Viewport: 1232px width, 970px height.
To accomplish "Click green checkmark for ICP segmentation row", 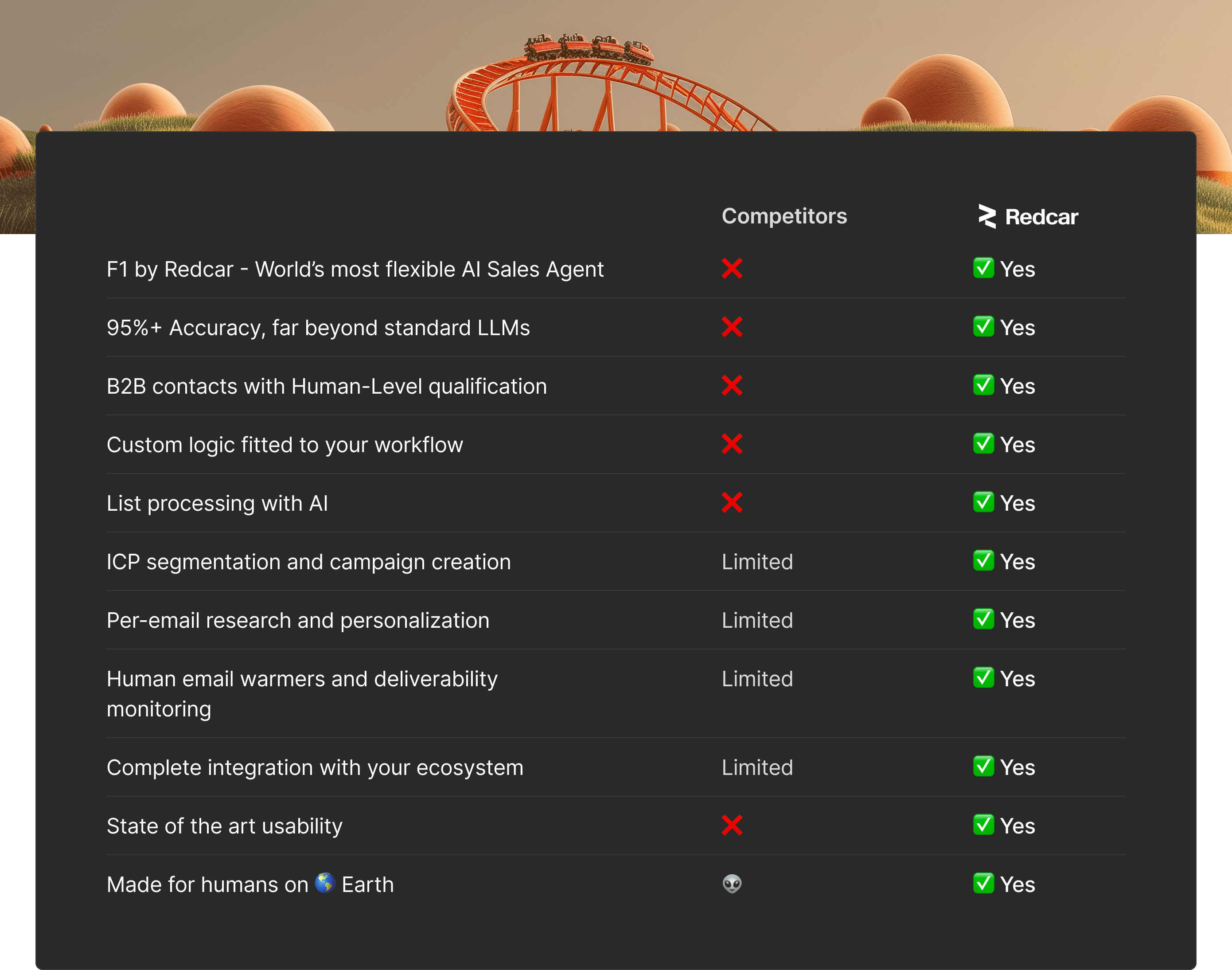I will (x=983, y=560).
